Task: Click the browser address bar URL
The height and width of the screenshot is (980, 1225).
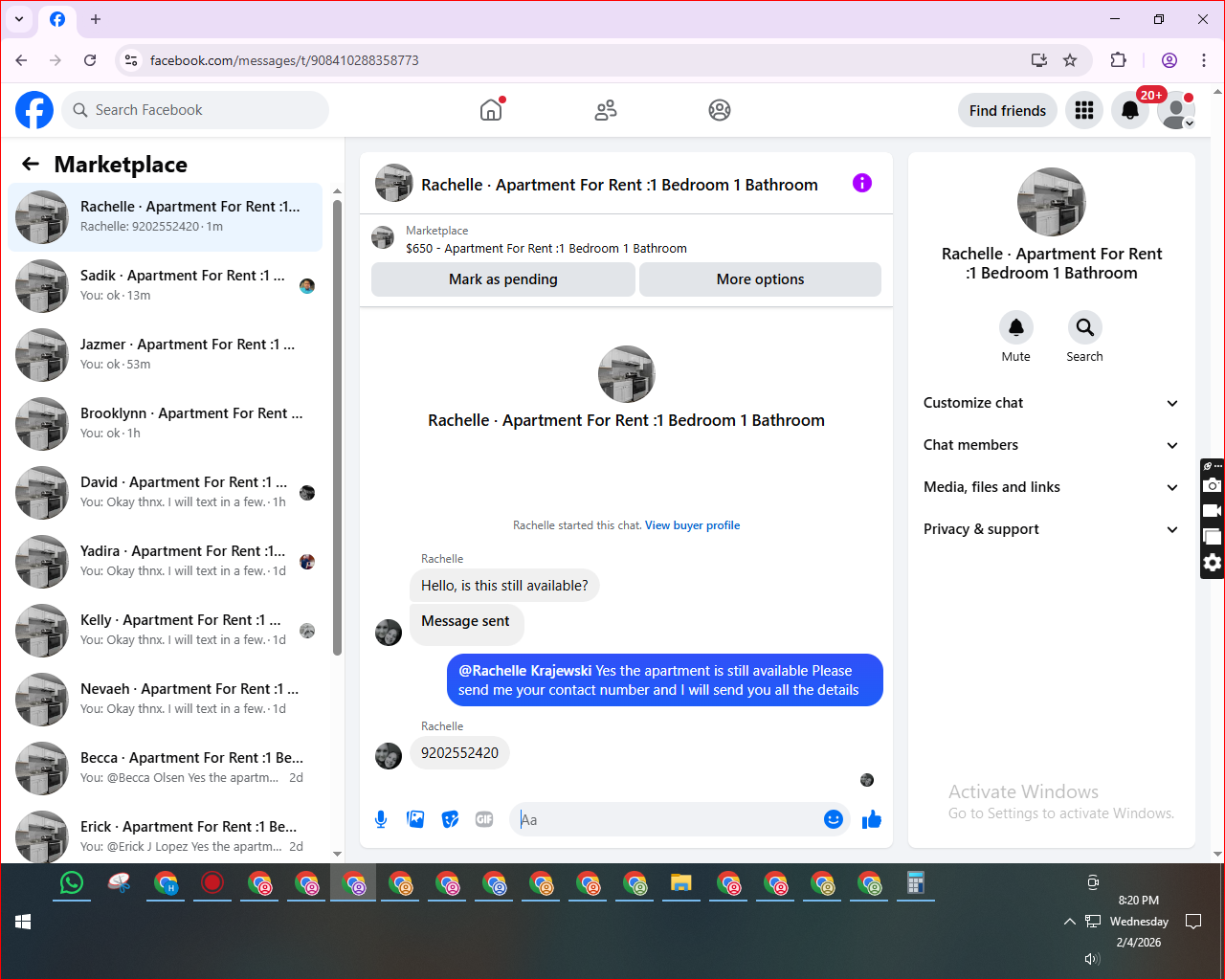Action: pyautogui.click(x=284, y=60)
